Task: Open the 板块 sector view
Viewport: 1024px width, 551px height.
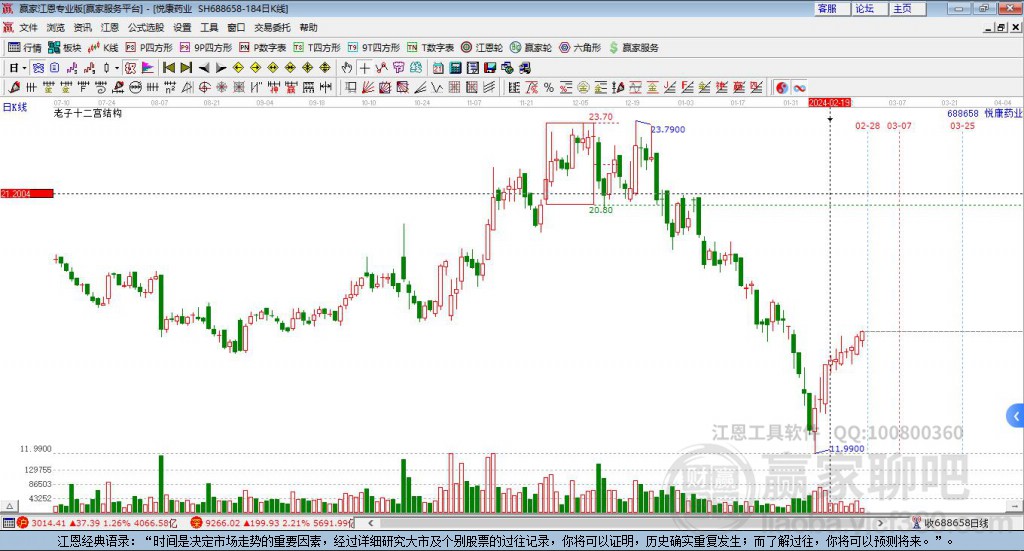Action: coord(65,48)
